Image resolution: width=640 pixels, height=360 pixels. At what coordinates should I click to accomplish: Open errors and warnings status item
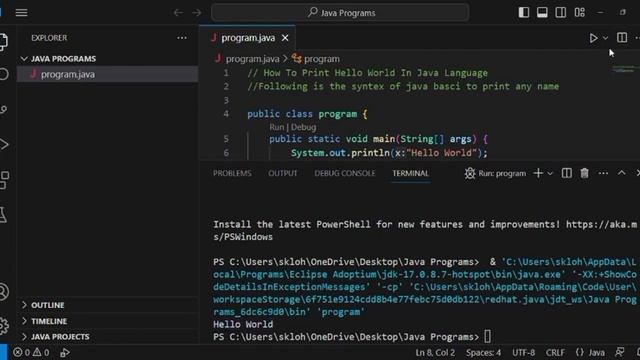pos(31,352)
